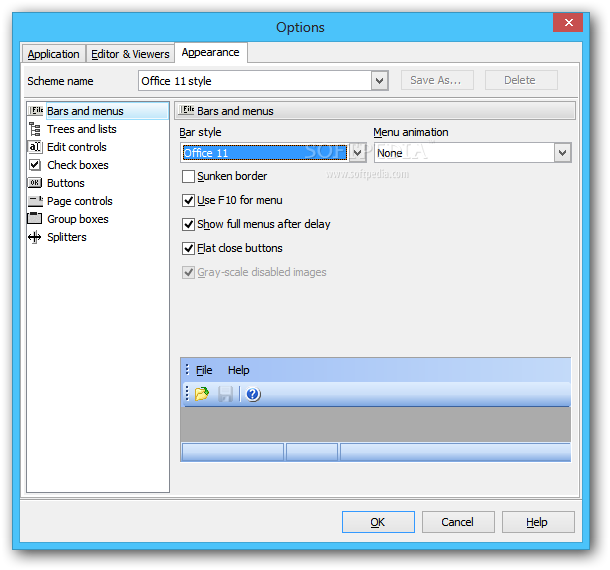The height and width of the screenshot is (570, 610).
Task: Select Page controls category
Action: click(x=80, y=201)
